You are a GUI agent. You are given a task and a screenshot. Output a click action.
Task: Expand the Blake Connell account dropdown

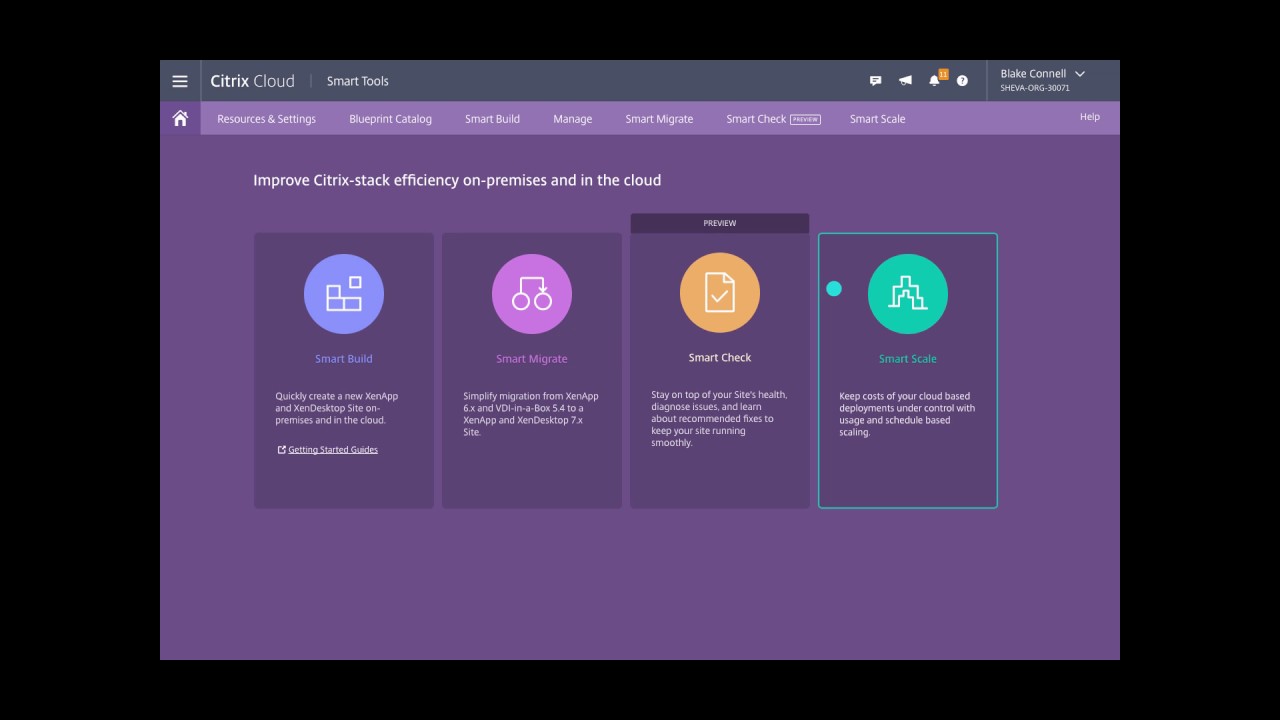coord(1080,74)
